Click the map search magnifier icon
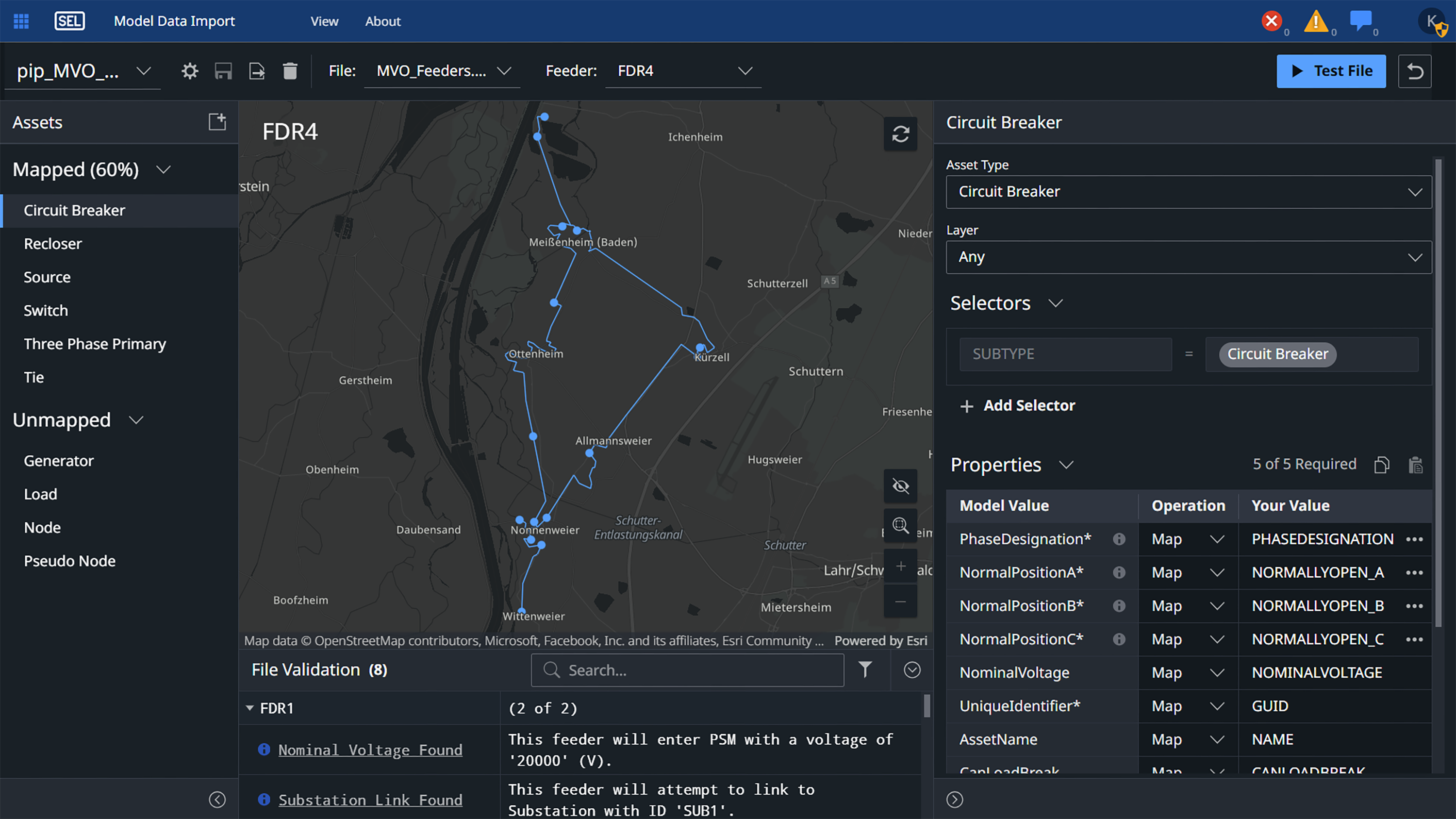Viewport: 1456px width, 819px height. [900, 526]
